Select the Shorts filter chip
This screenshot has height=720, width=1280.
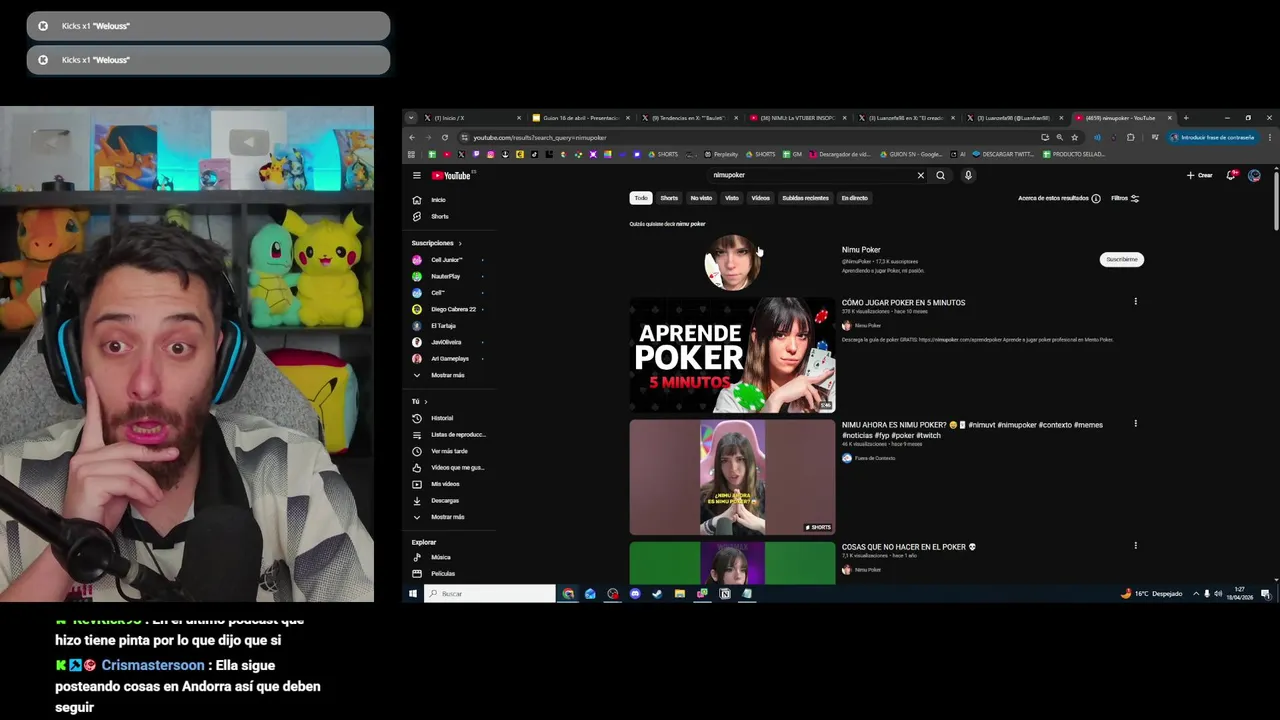point(669,198)
